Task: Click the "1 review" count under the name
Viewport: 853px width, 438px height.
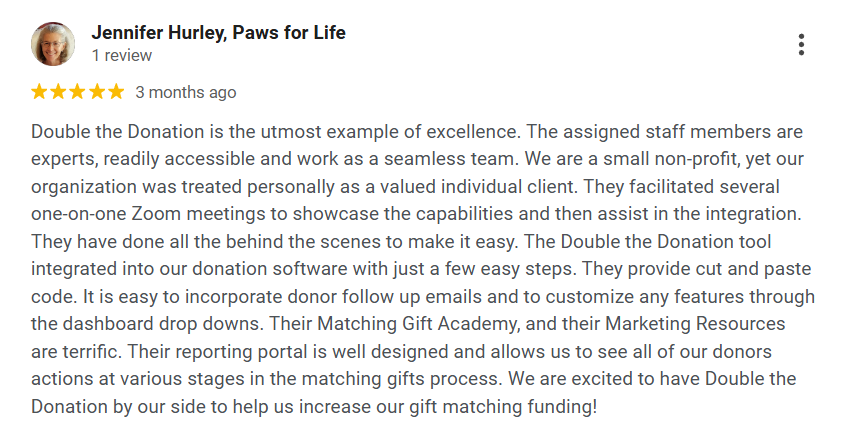Action: pos(122,56)
